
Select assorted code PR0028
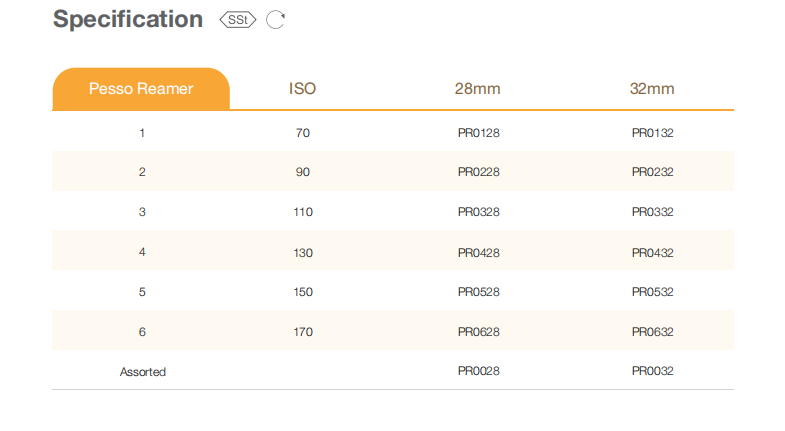(x=478, y=372)
